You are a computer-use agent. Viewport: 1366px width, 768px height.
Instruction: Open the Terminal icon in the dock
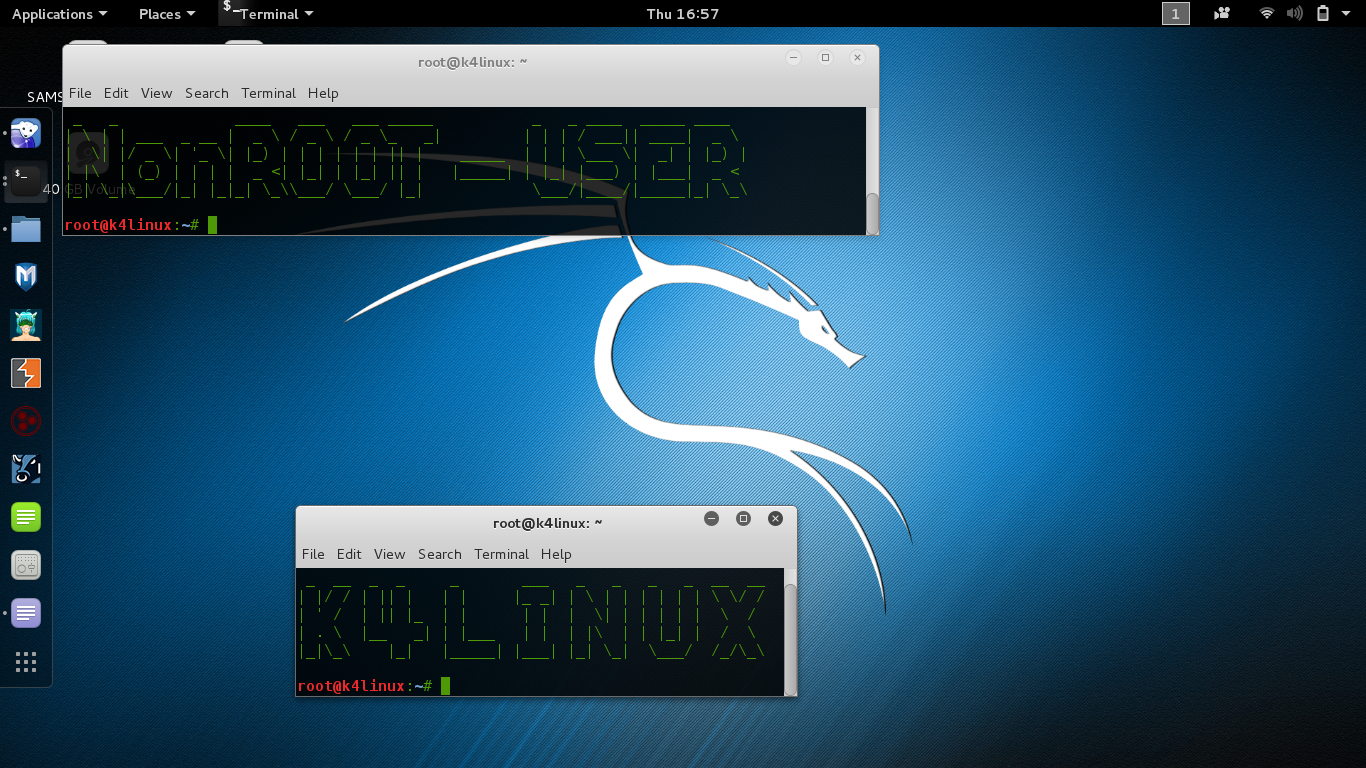(x=26, y=181)
